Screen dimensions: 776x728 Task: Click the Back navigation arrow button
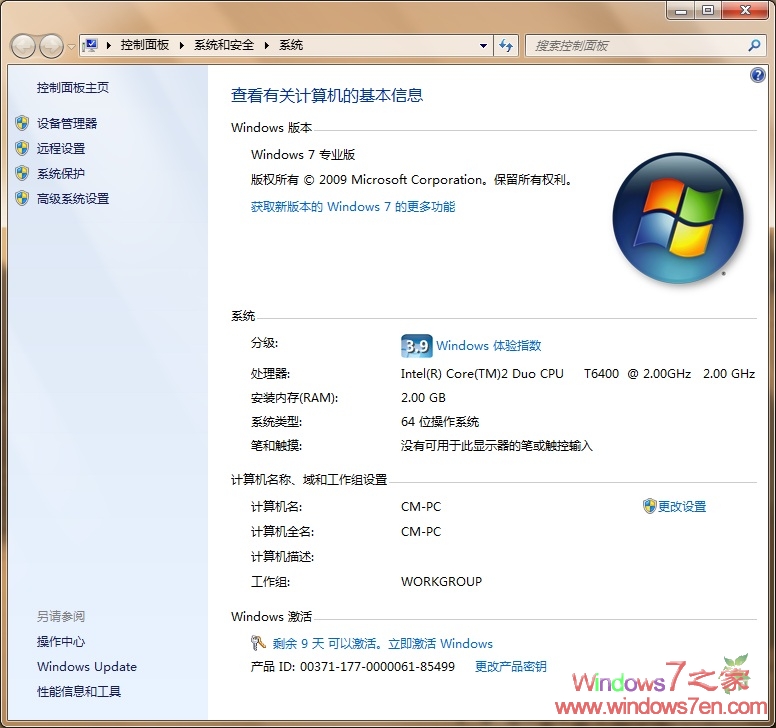(x=23, y=45)
